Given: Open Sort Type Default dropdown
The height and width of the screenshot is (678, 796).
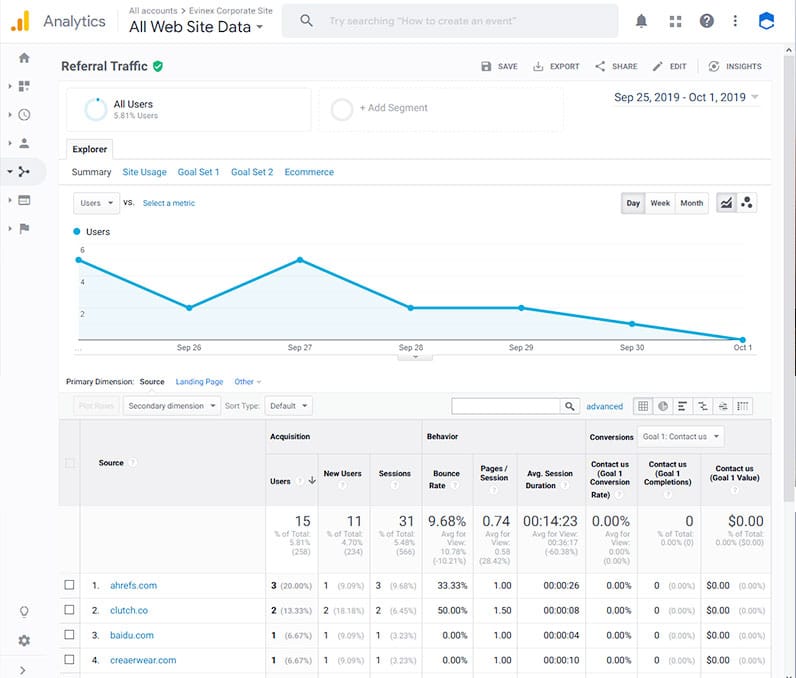Looking at the screenshot, I should click(x=288, y=406).
